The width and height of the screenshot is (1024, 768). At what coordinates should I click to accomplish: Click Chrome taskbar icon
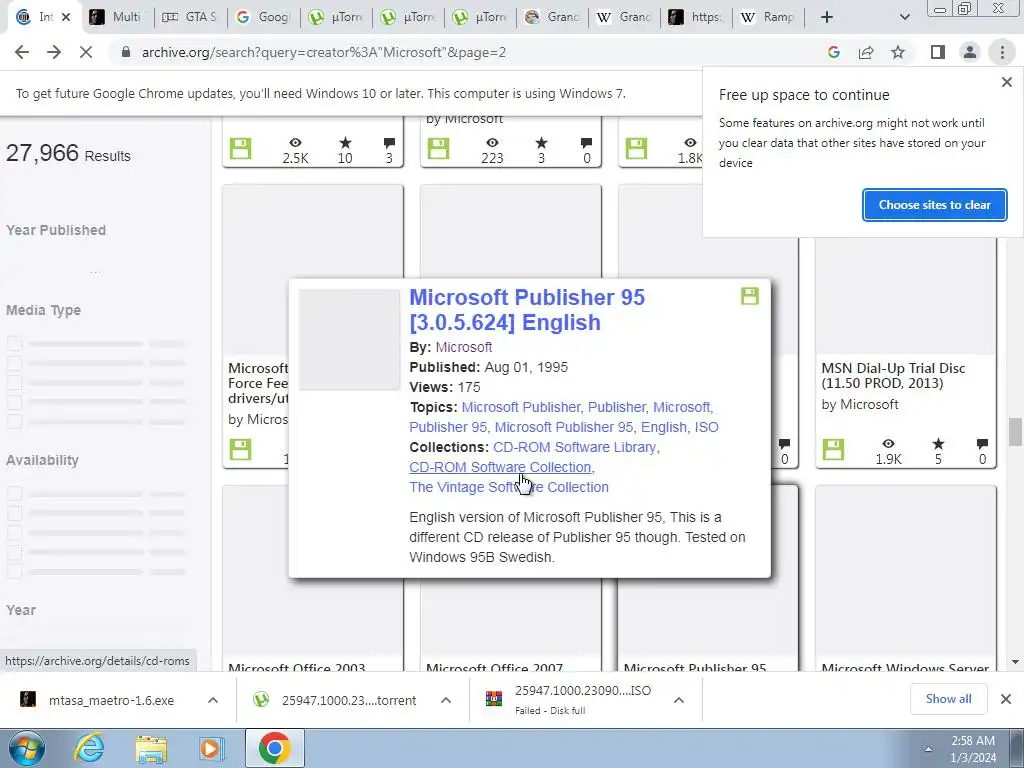tap(274, 748)
